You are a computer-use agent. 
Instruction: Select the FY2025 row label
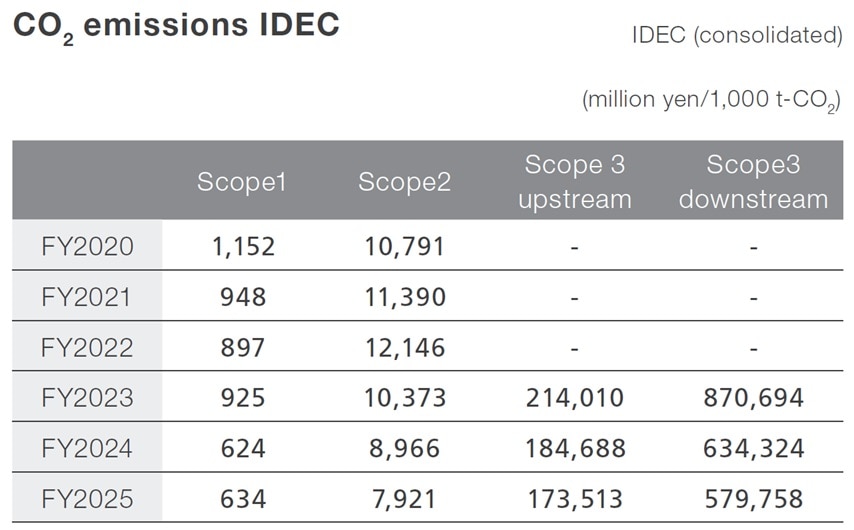(x=87, y=499)
